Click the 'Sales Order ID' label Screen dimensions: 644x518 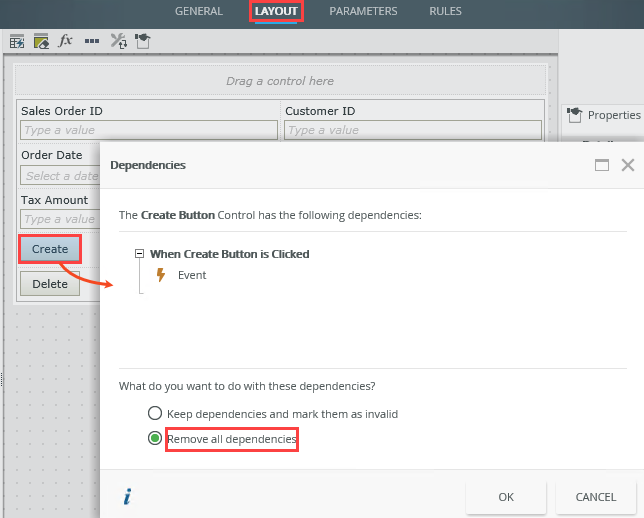click(62, 111)
